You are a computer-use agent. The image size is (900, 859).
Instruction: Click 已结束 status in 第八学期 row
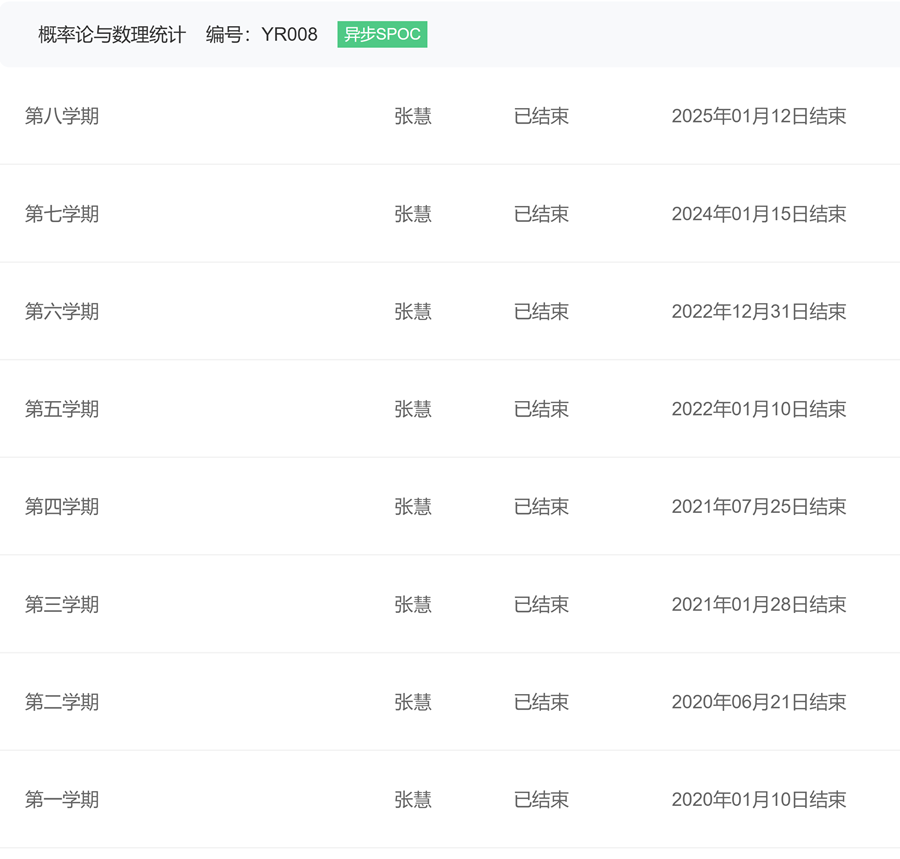click(x=541, y=116)
